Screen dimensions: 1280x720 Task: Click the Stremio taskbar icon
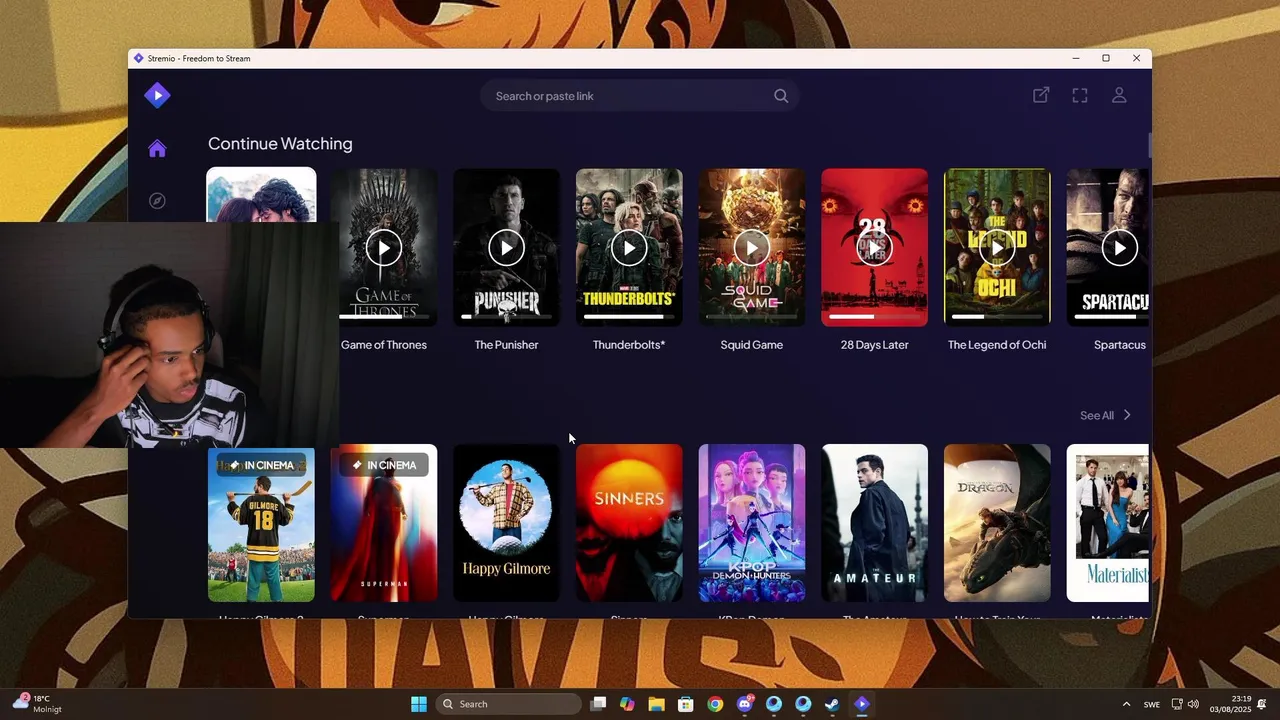tap(862, 704)
